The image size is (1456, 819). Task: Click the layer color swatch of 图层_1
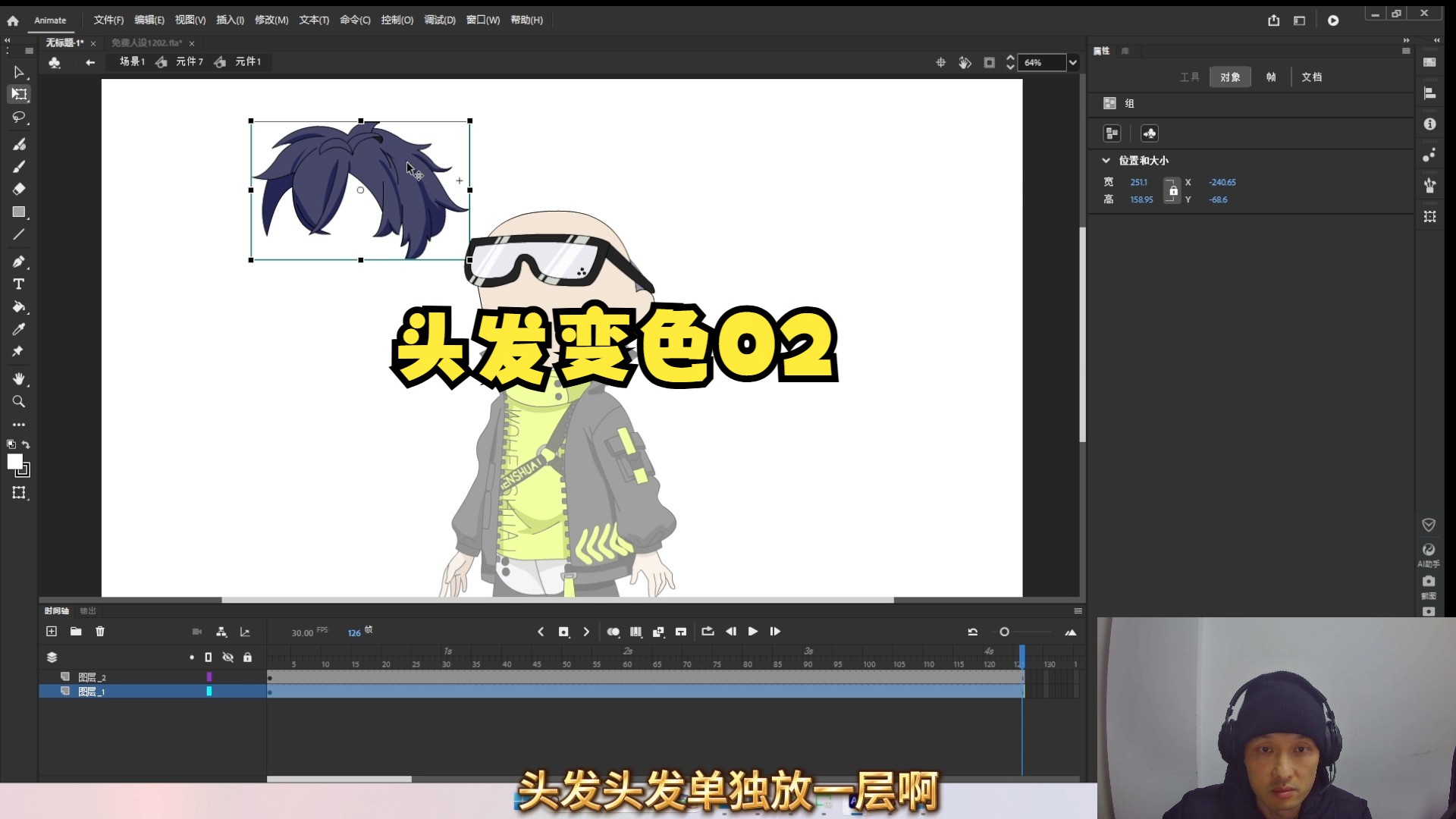210,691
